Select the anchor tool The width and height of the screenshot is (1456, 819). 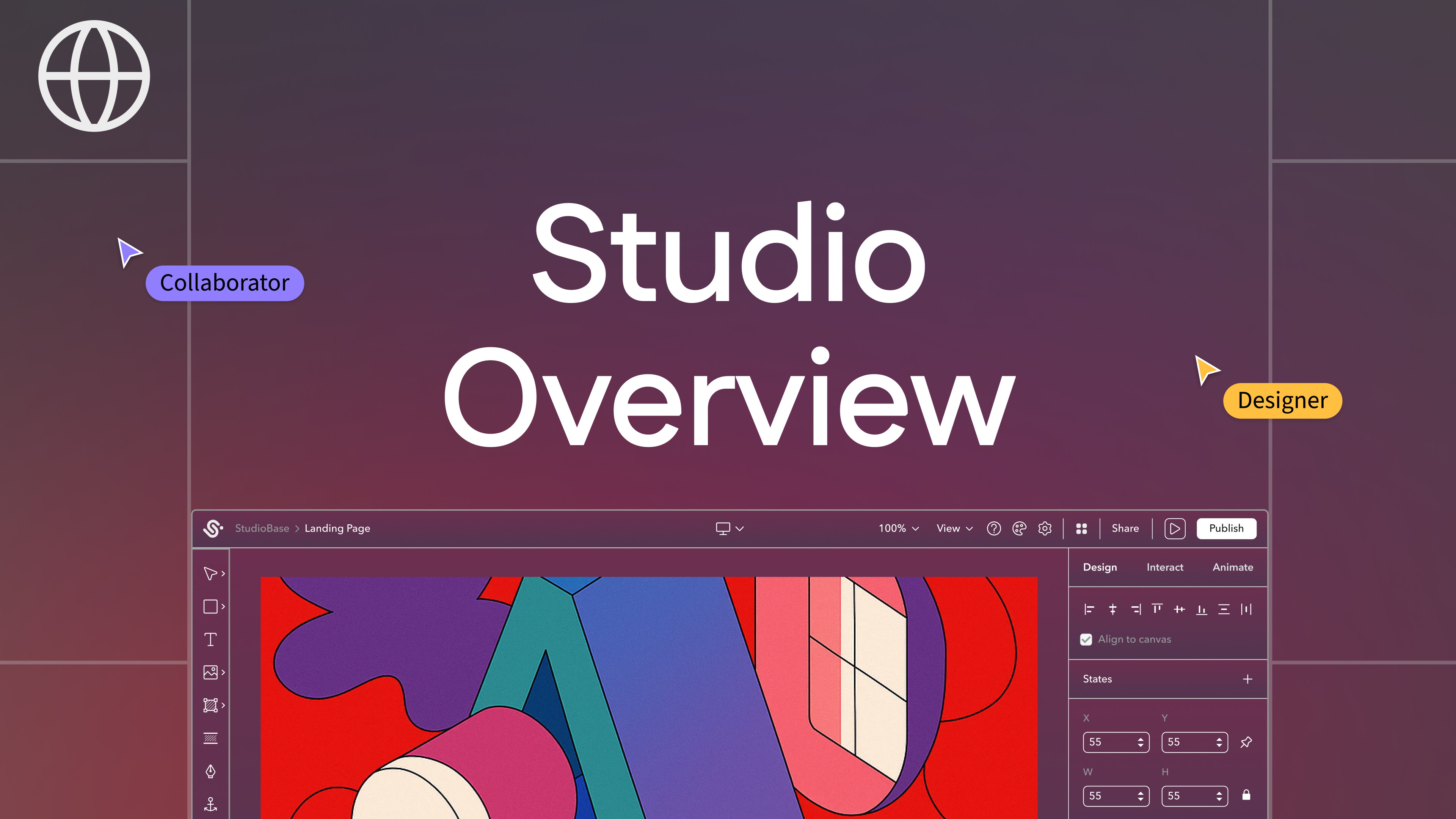pyautogui.click(x=210, y=804)
